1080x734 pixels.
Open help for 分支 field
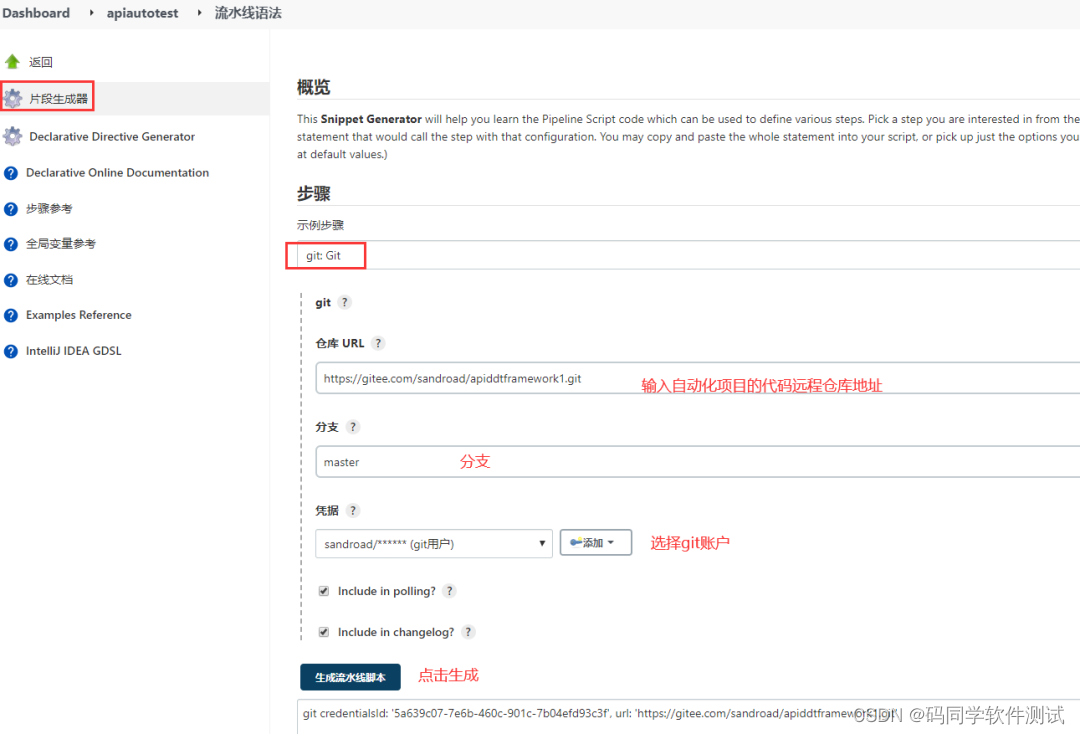point(353,427)
